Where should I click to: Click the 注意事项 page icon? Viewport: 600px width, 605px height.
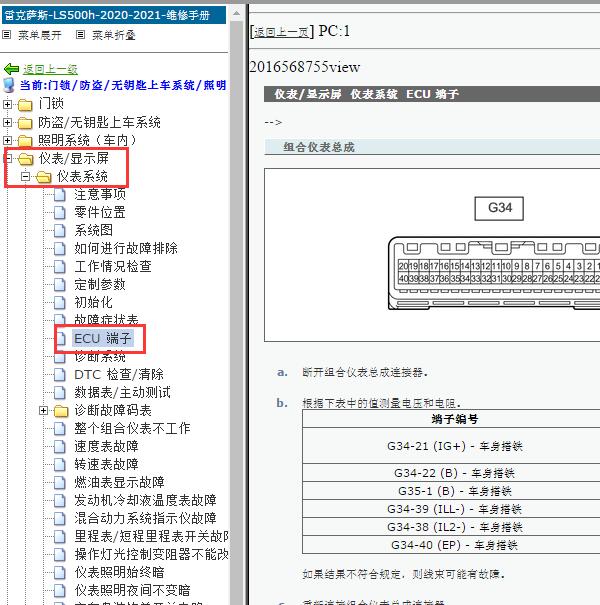coord(60,195)
